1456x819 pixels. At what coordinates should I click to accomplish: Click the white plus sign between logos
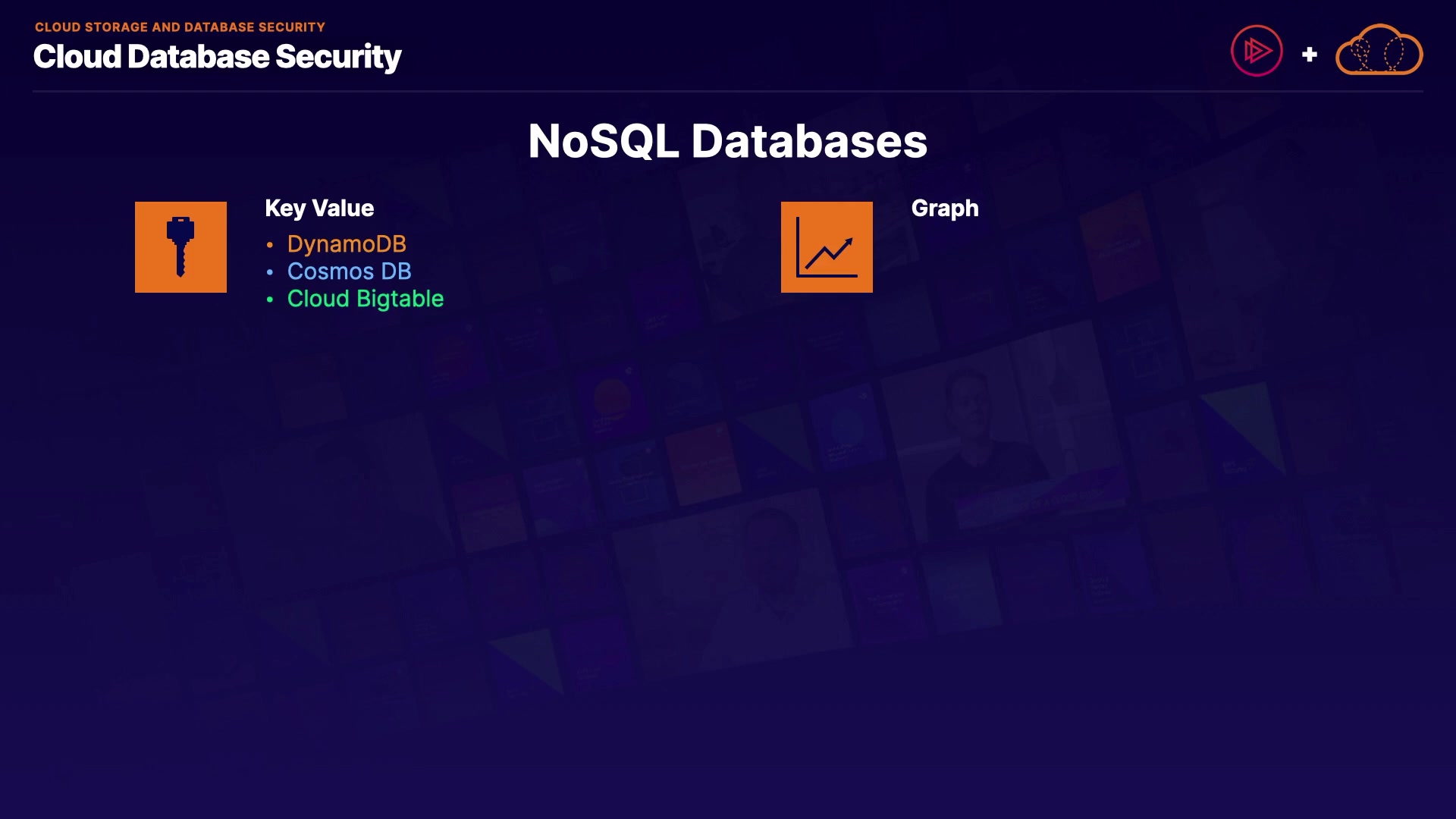(1309, 55)
